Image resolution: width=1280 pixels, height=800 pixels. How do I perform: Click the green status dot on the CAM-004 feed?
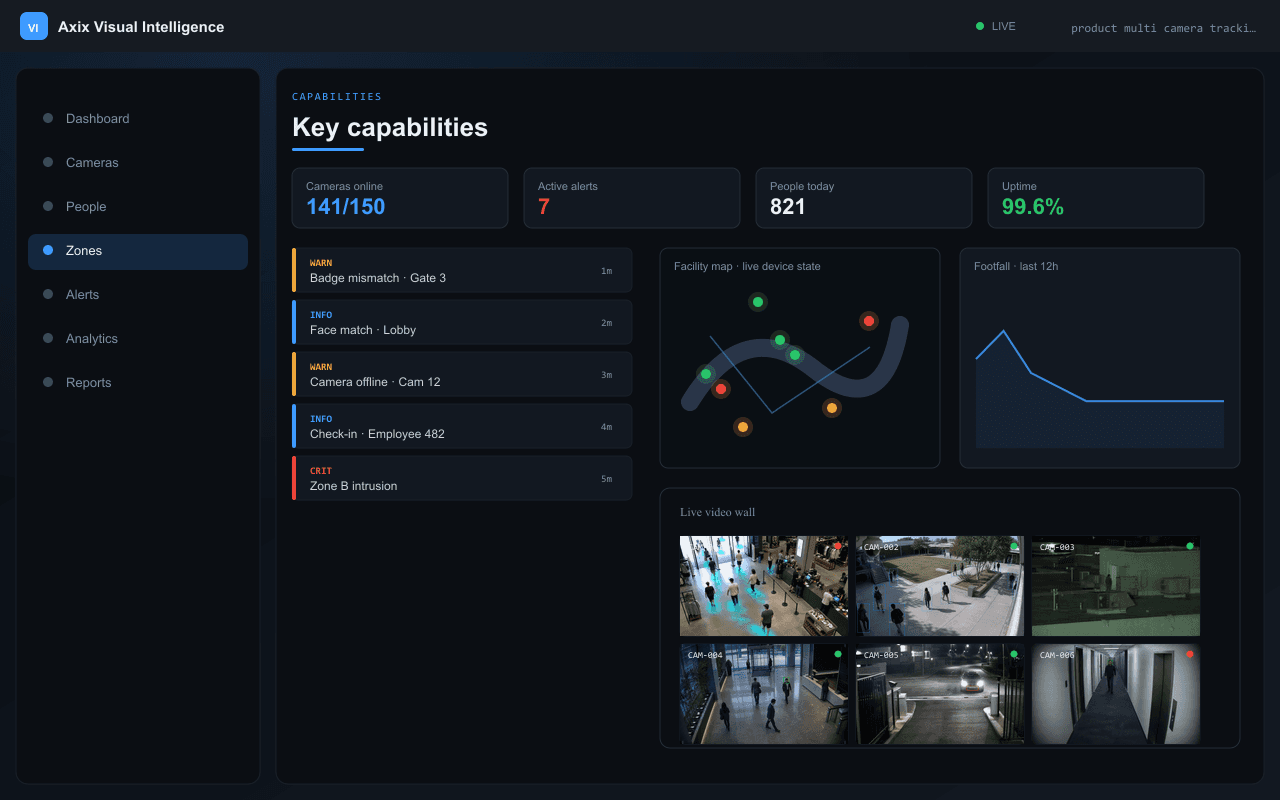838,654
